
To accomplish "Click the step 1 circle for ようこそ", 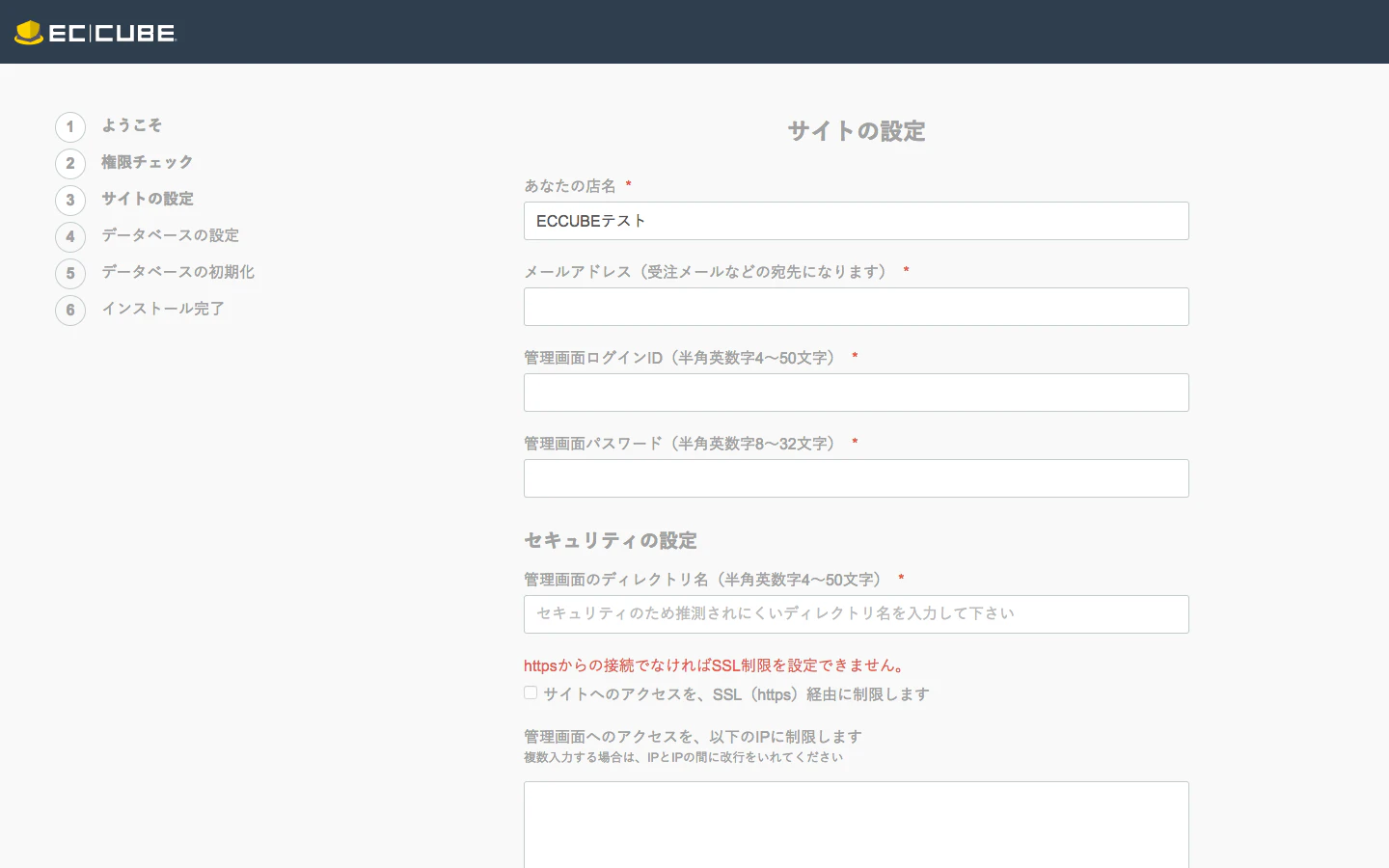I will click(70, 127).
